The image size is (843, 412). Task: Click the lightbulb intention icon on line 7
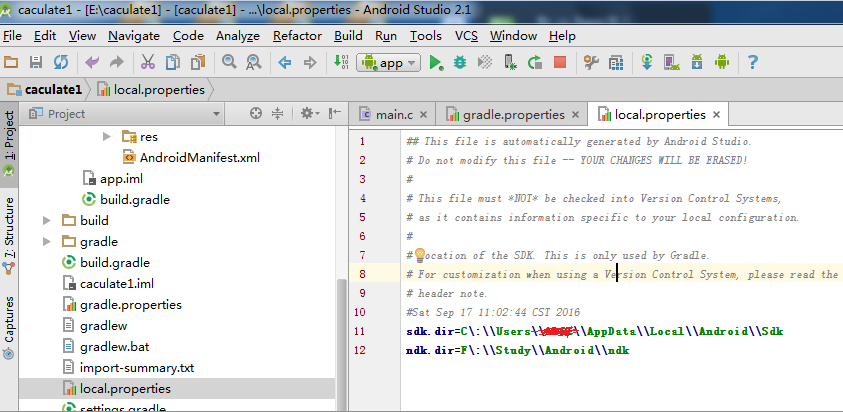(x=419, y=255)
